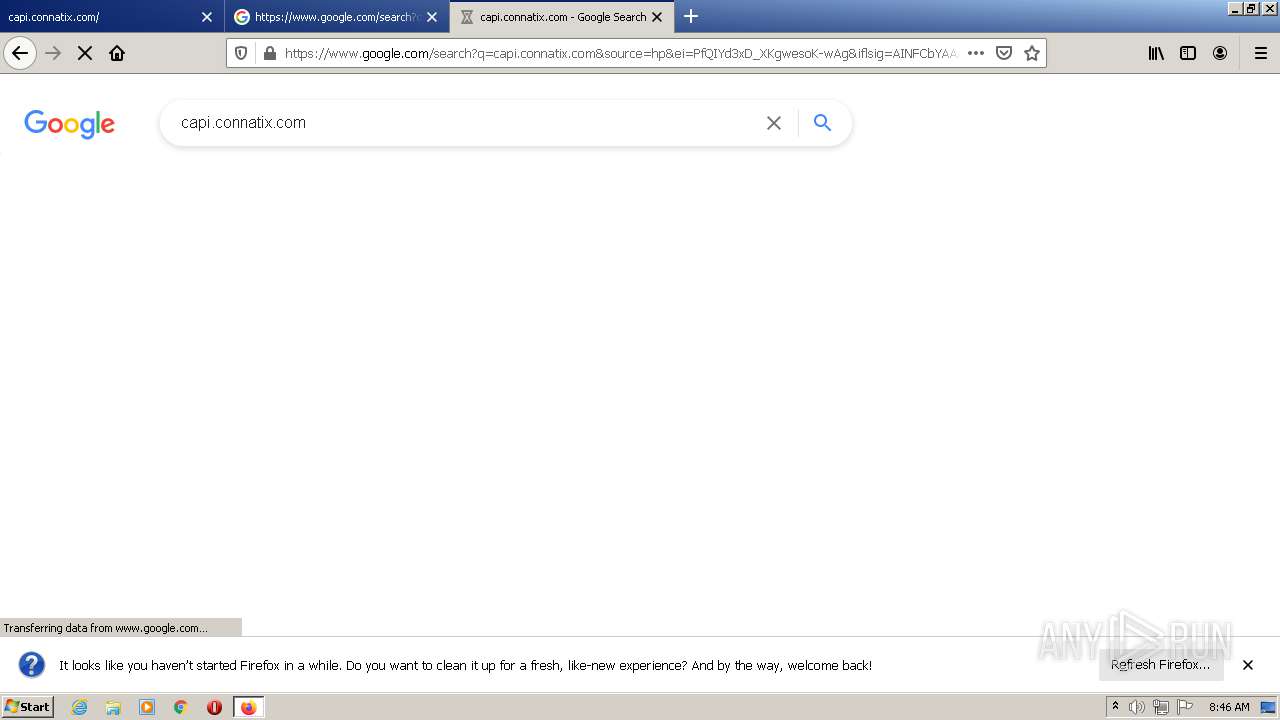Open page actions three-dot menu
This screenshot has height=720, width=1280.
coord(976,53)
